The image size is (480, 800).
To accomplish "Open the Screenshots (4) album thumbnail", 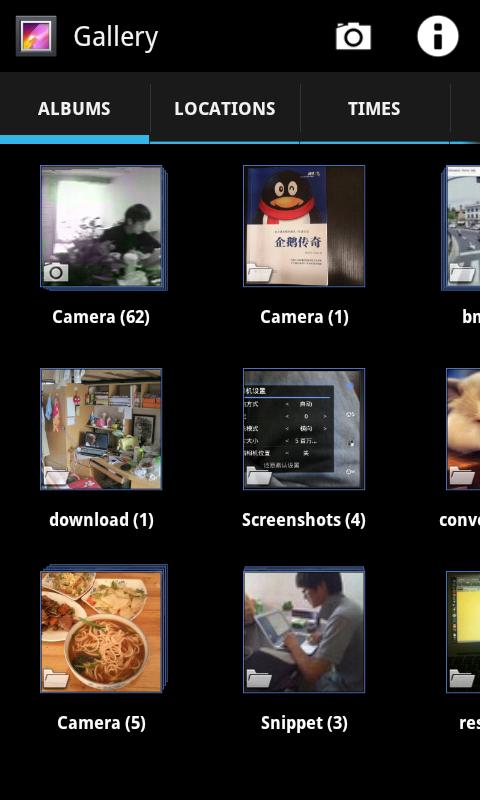I will point(304,429).
